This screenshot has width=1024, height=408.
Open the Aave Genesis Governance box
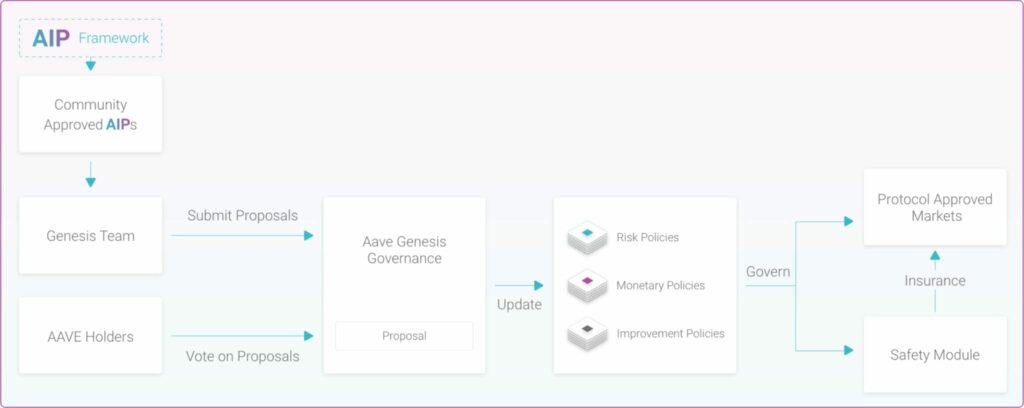(404, 285)
